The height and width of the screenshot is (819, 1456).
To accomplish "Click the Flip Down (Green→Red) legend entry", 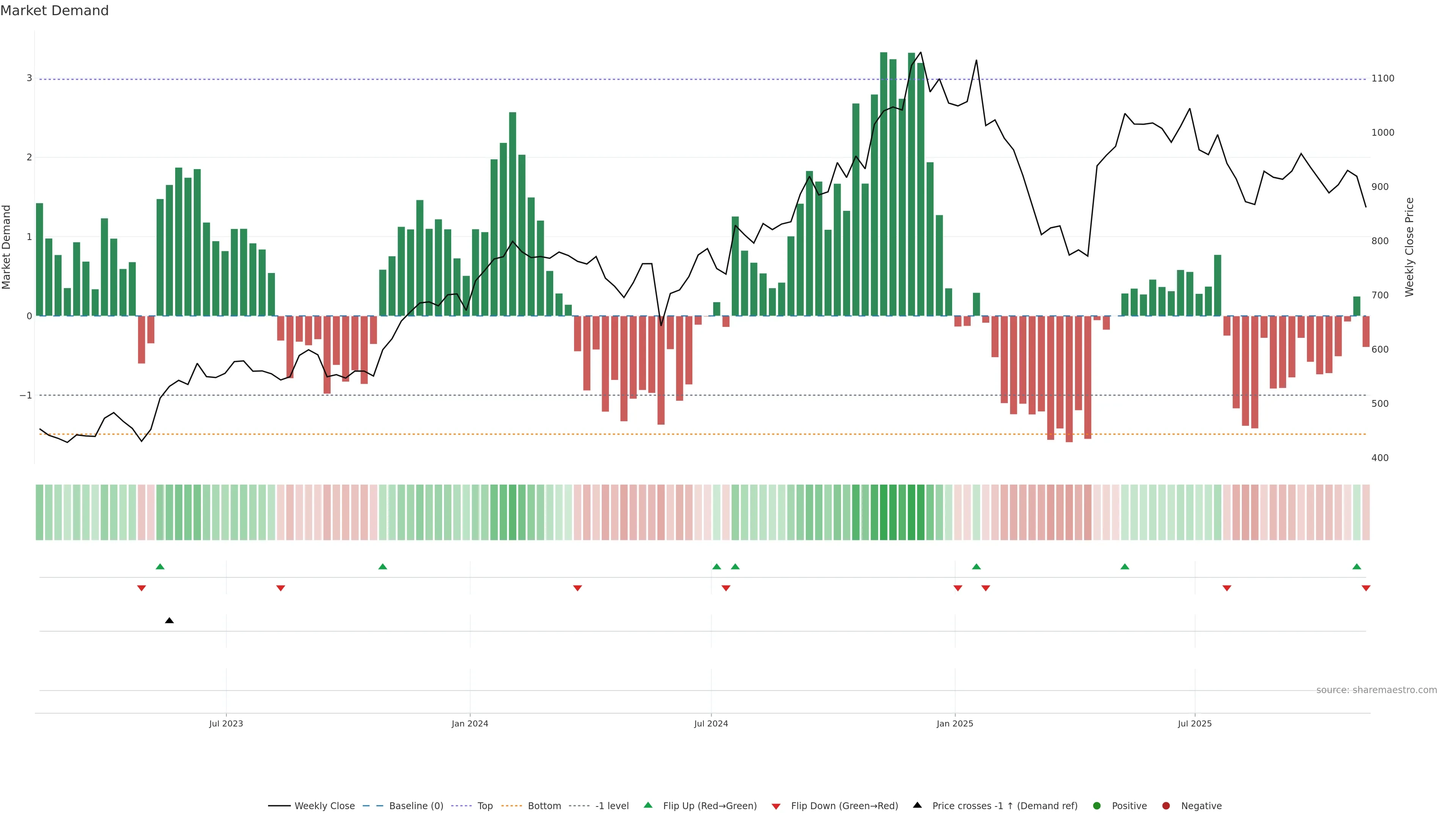I will (x=844, y=806).
